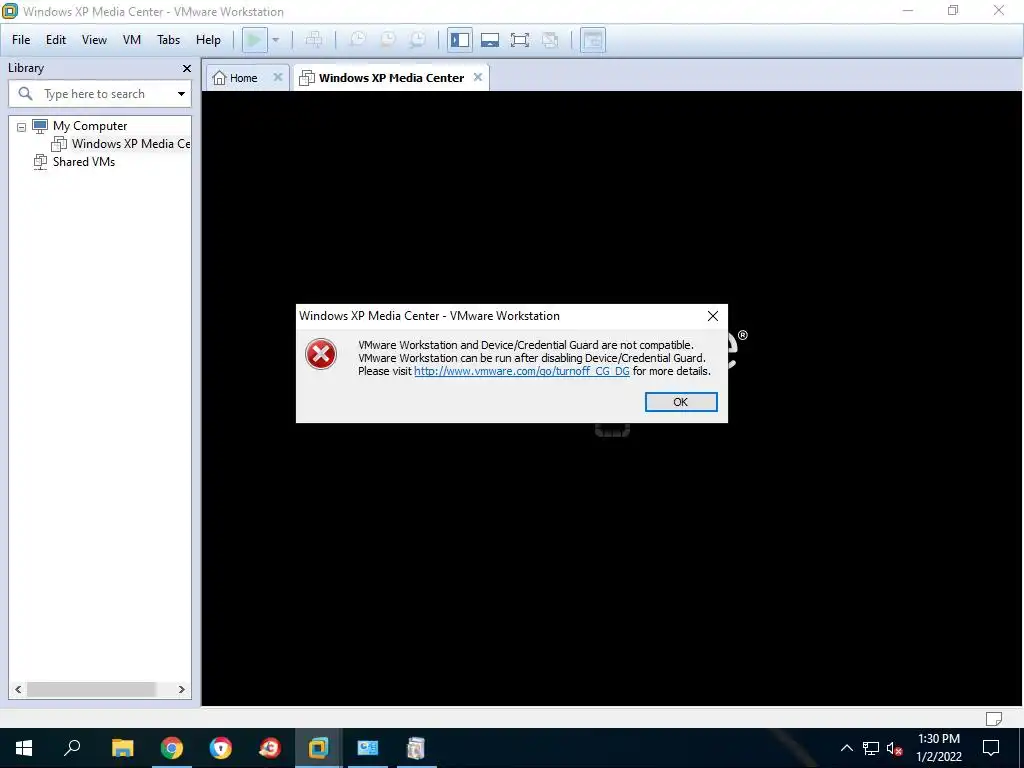Viewport: 1024px width, 768px height.
Task: Click the VMware icon in the title bar
Action: tap(10, 11)
